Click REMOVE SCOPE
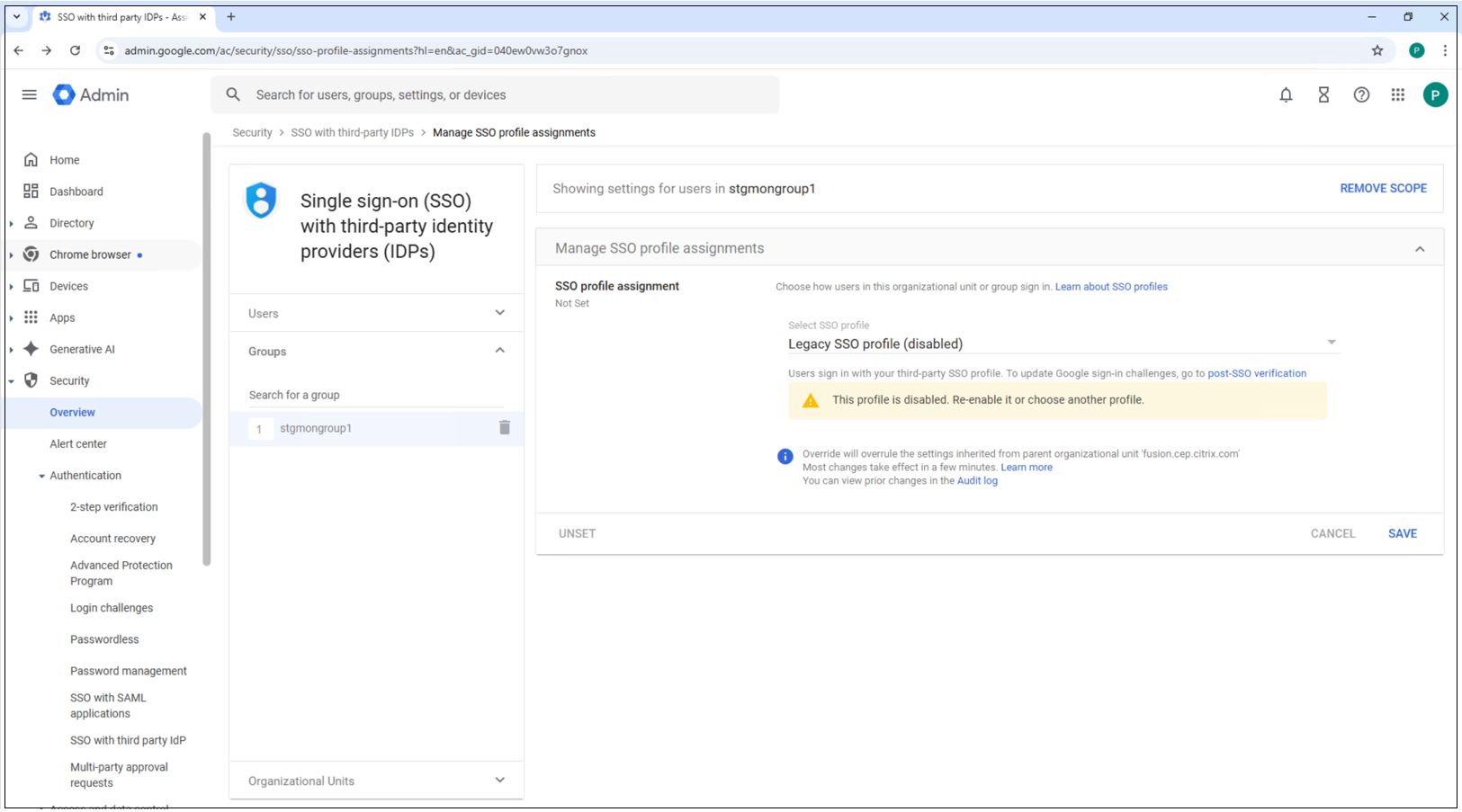The image size is (1462, 812). tap(1383, 188)
